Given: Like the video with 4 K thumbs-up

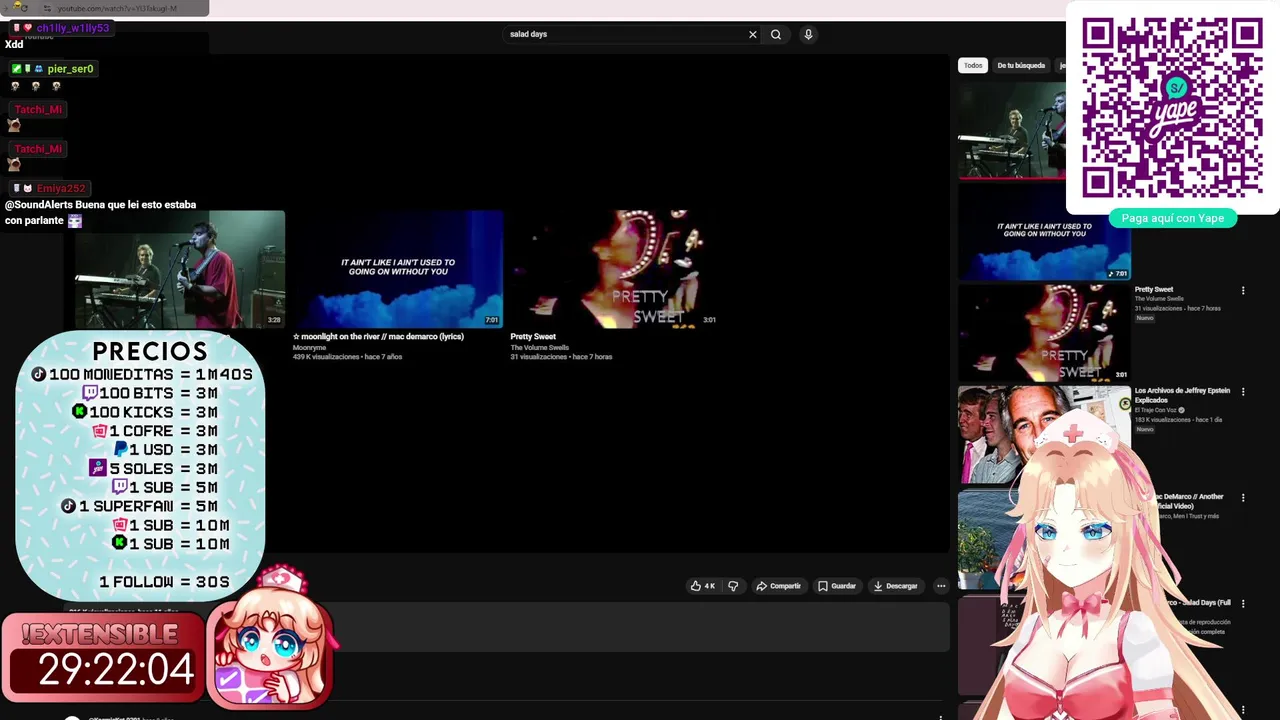Looking at the screenshot, I should click(x=703, y=586).
